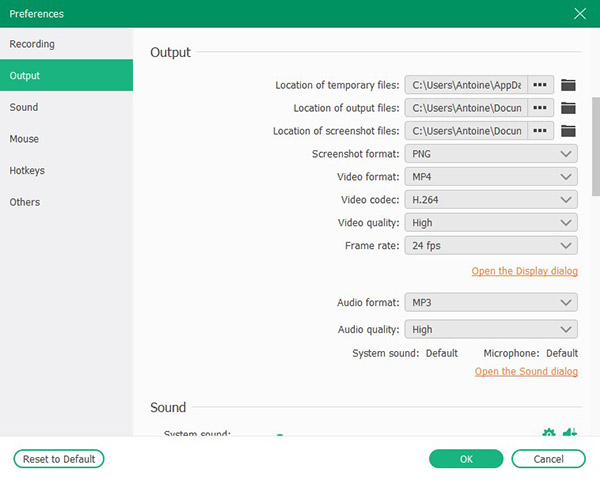Go to the Sound tab
The image size is (600, 483).
tap(67, 107)
